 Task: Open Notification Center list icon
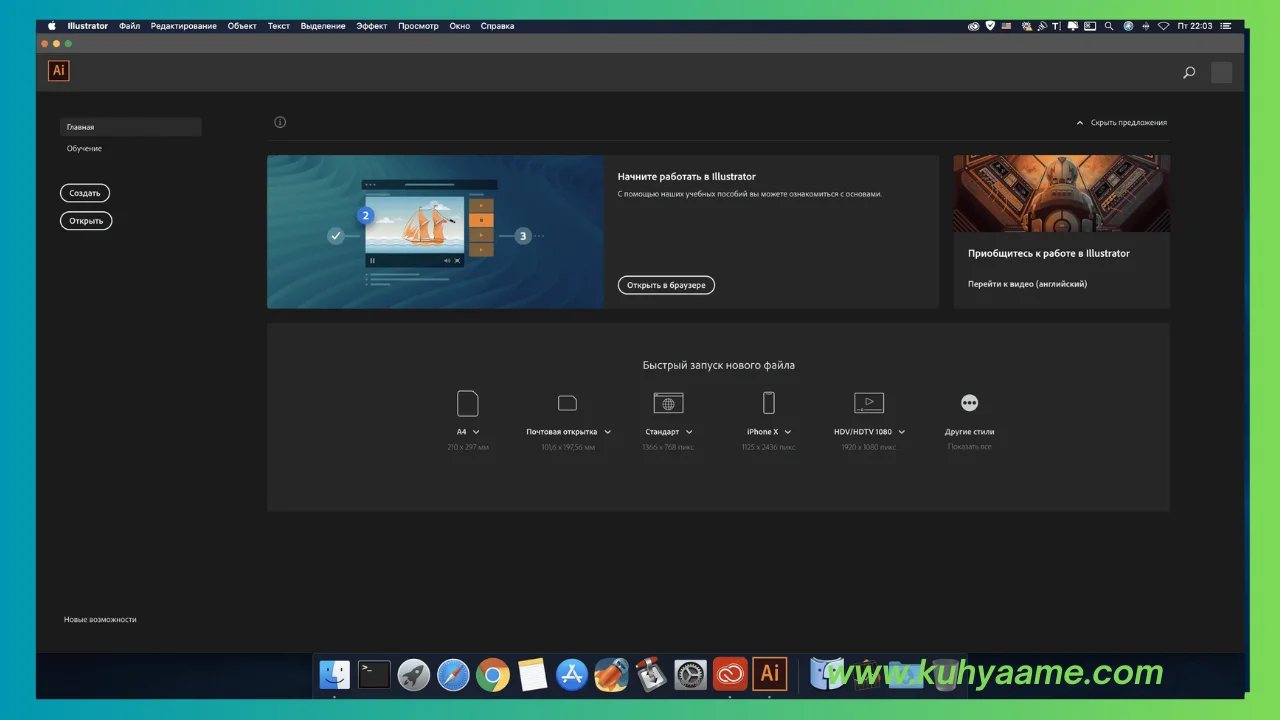[1226, 26]
